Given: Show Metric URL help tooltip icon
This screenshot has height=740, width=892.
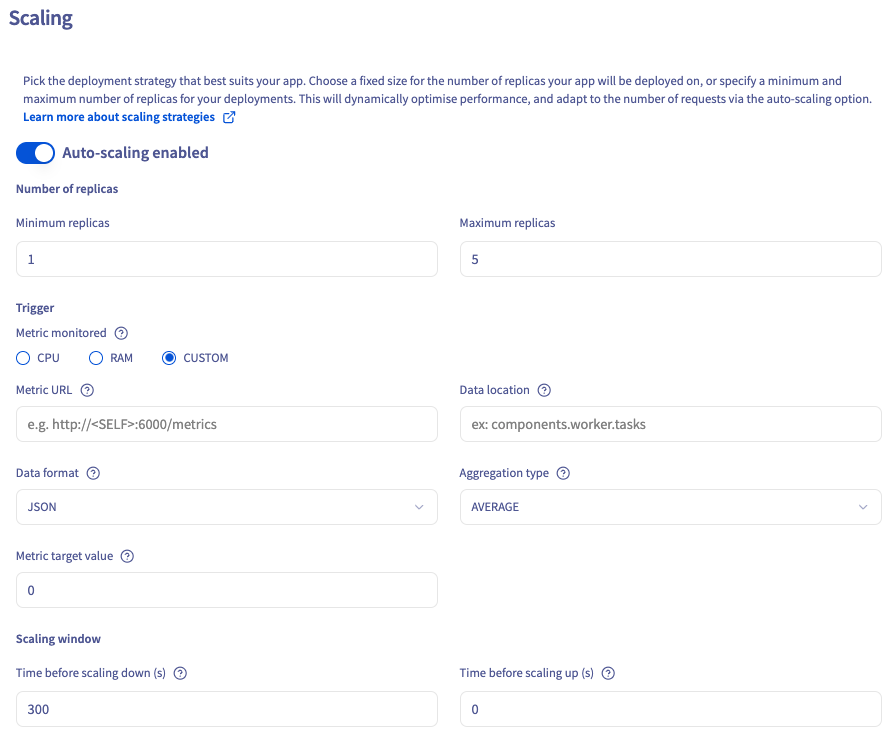Looking at the screenshot, I should (x=87, y=390).
